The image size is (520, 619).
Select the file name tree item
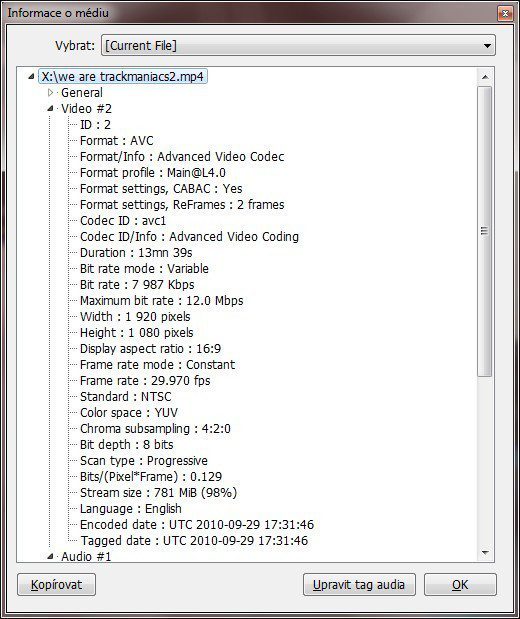(123, 77)
